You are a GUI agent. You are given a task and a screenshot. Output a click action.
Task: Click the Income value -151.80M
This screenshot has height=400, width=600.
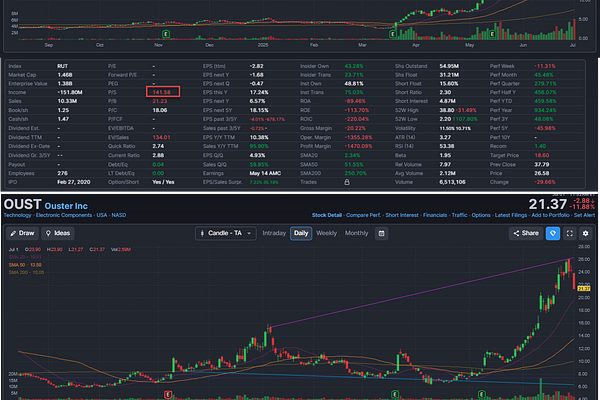(70, 92)
